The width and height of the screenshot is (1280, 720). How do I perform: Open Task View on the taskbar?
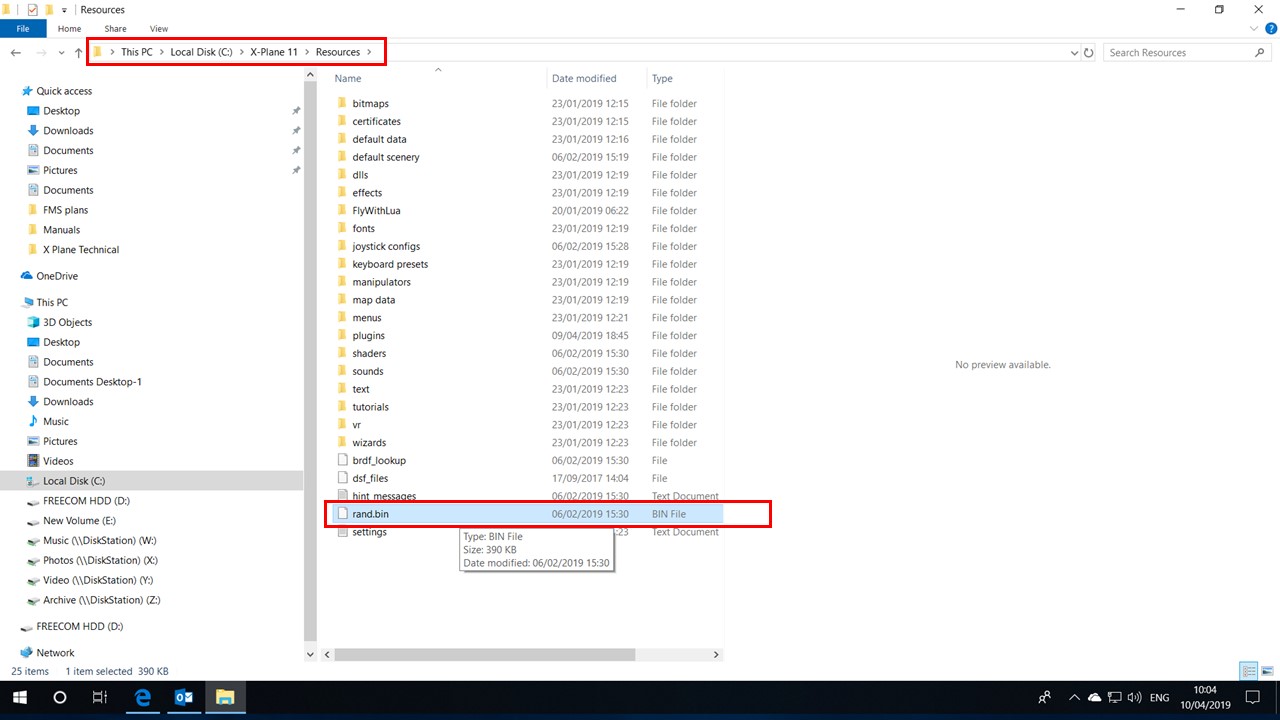click(x=99, y=697)
